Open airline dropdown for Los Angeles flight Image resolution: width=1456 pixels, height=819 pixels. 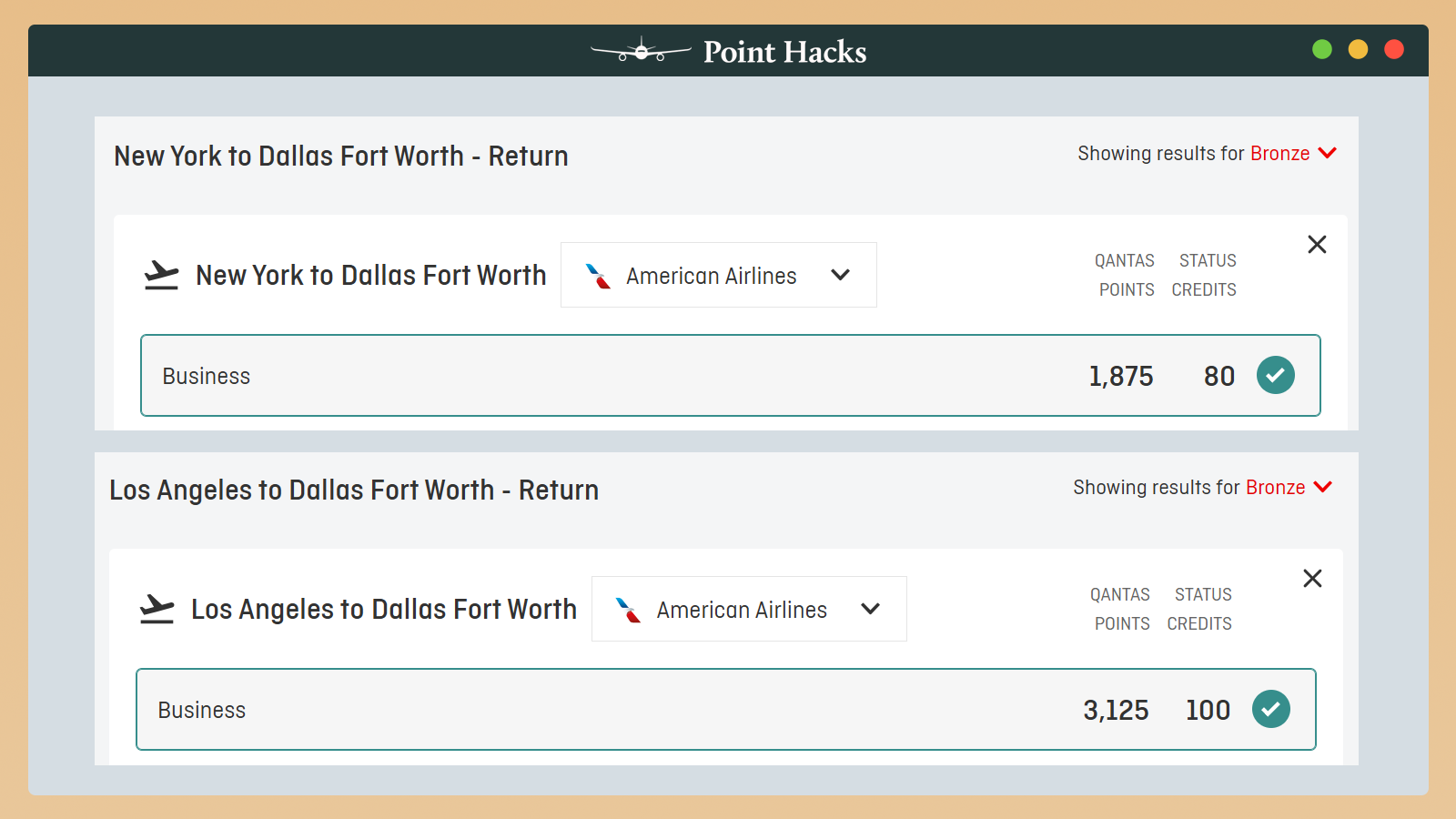(x=870, y=609)
